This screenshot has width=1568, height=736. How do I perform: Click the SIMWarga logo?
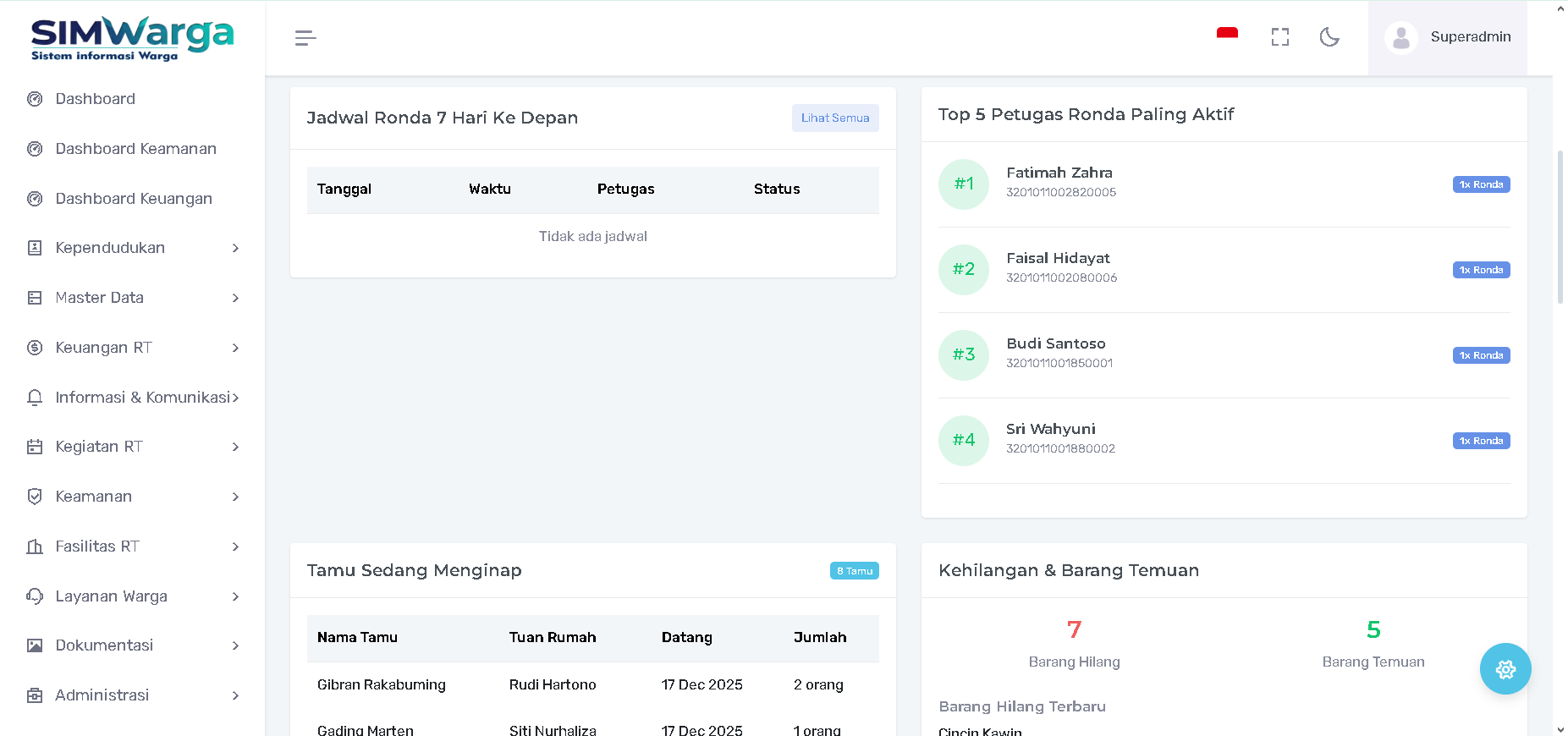tap(132, 38)
